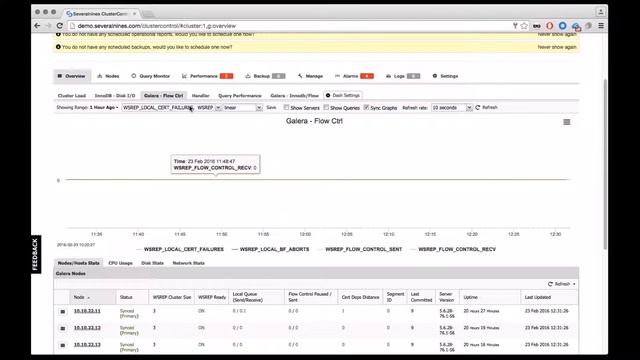Image resolution: width=640 pixels, height=360 pixels.
Task: Click the red Performance alert badge
Action: pos(226,76)
